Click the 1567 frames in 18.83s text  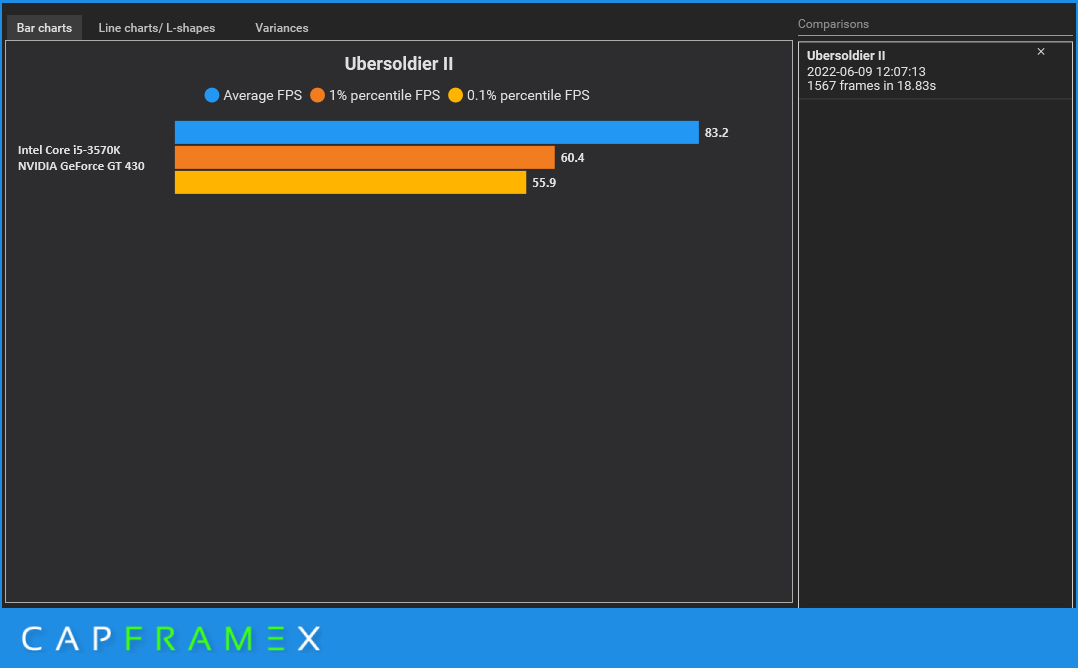pos(871,86)
